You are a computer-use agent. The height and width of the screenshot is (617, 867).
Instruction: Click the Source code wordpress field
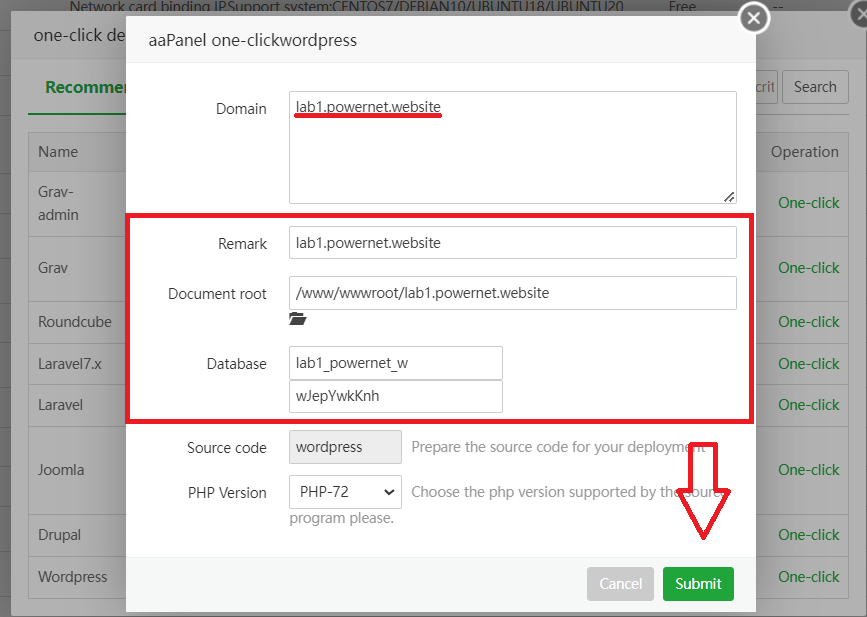coord(345,447)
